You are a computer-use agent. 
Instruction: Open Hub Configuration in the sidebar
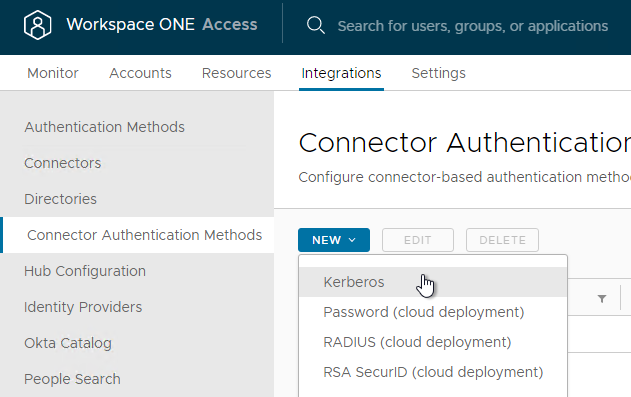(85, 271)
